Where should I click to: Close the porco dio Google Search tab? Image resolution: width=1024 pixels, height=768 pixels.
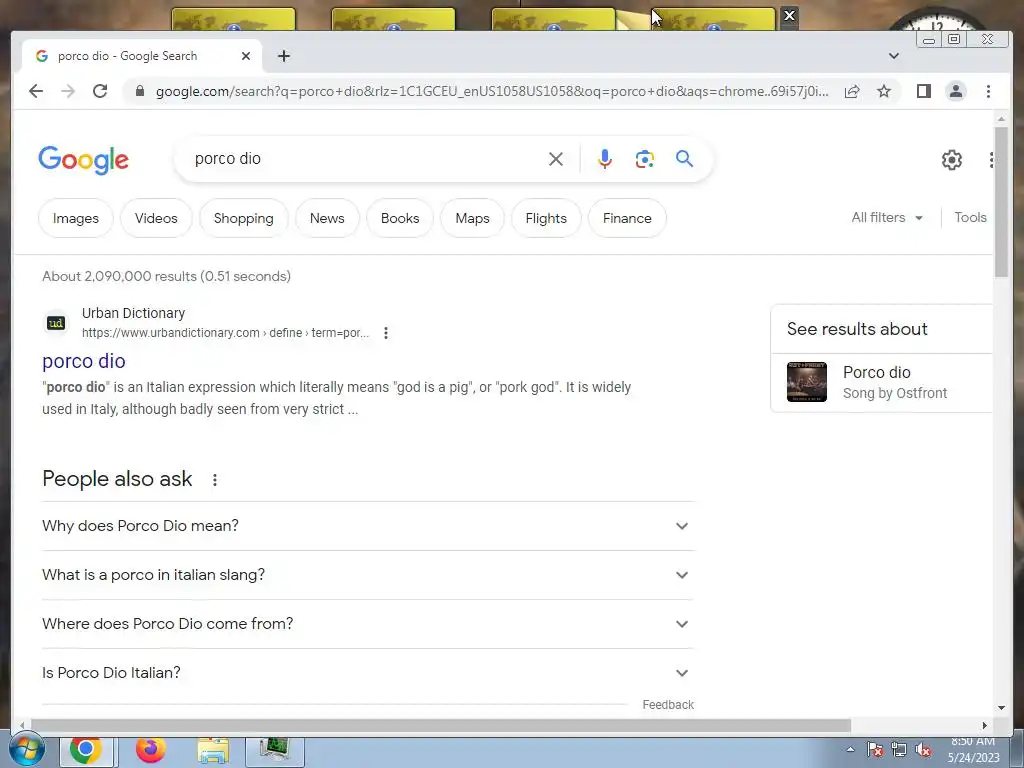(x=246, y=56)
